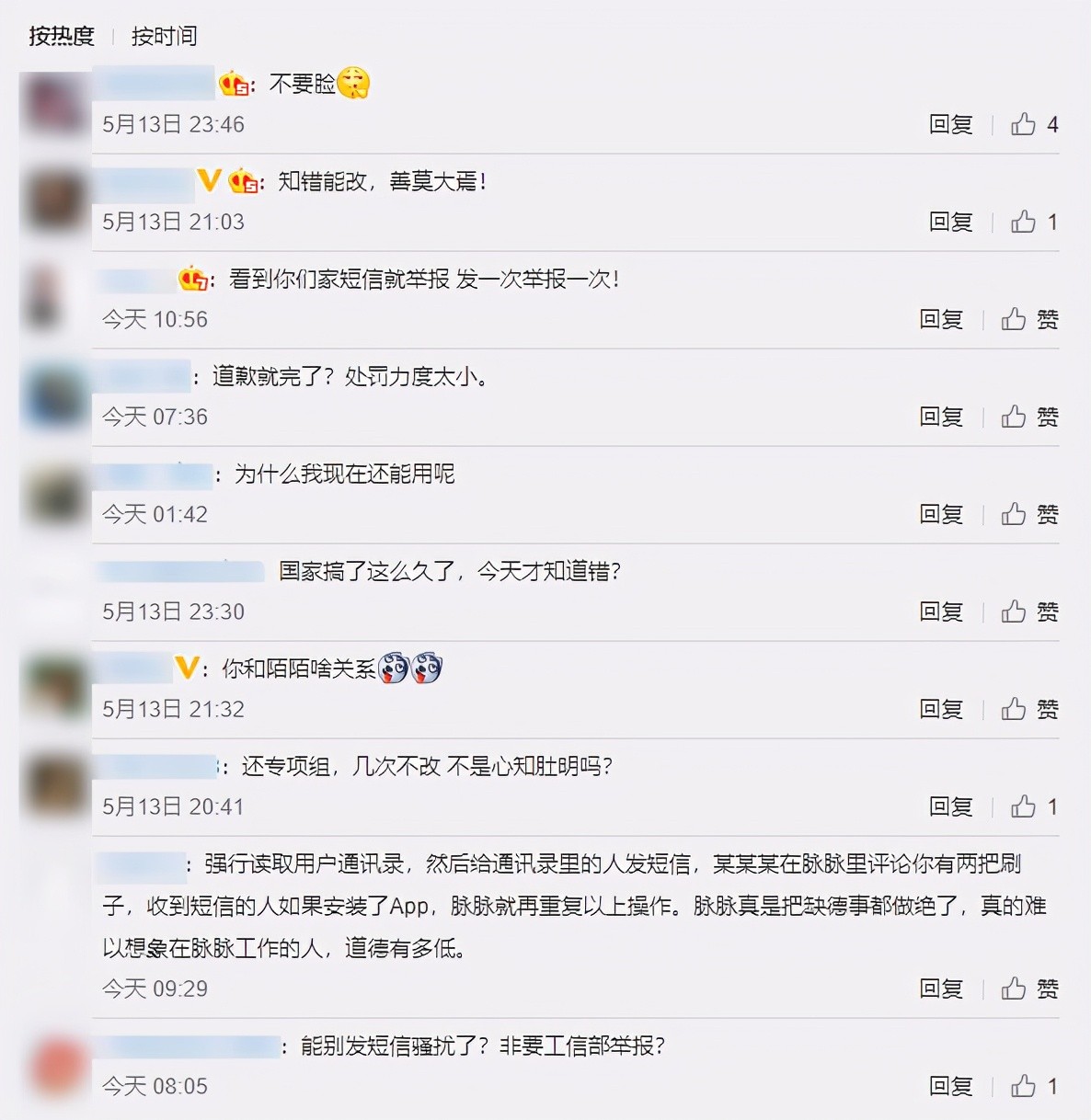Click the yellow V verified badge near "知错能改"

pos(209,180)
